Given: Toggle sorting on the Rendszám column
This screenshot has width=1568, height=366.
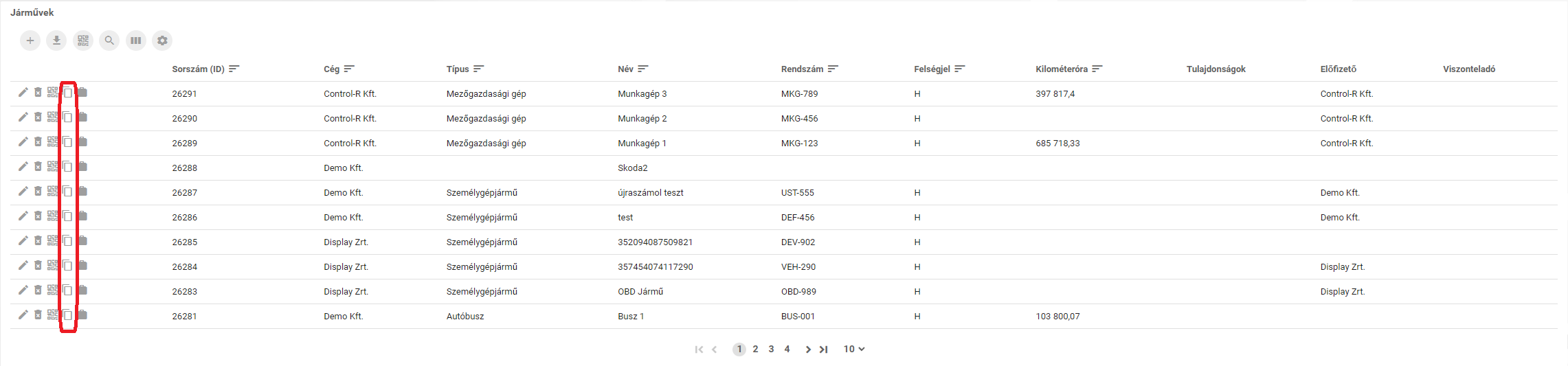Looking at the screenshot, I should [x=833, y=69].
